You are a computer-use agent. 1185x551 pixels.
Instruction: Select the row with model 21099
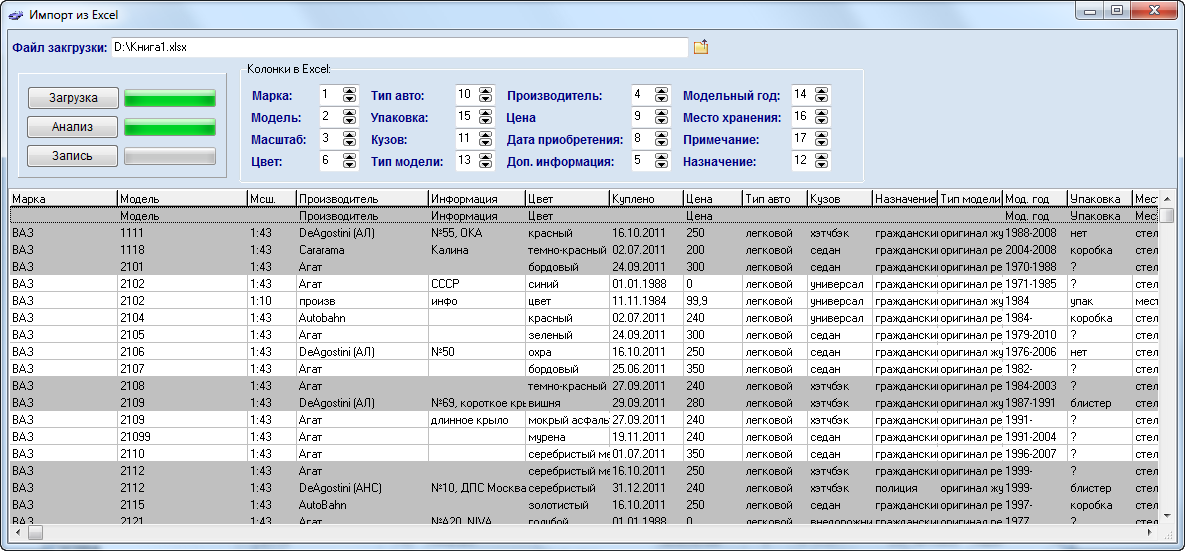(583, 437)
